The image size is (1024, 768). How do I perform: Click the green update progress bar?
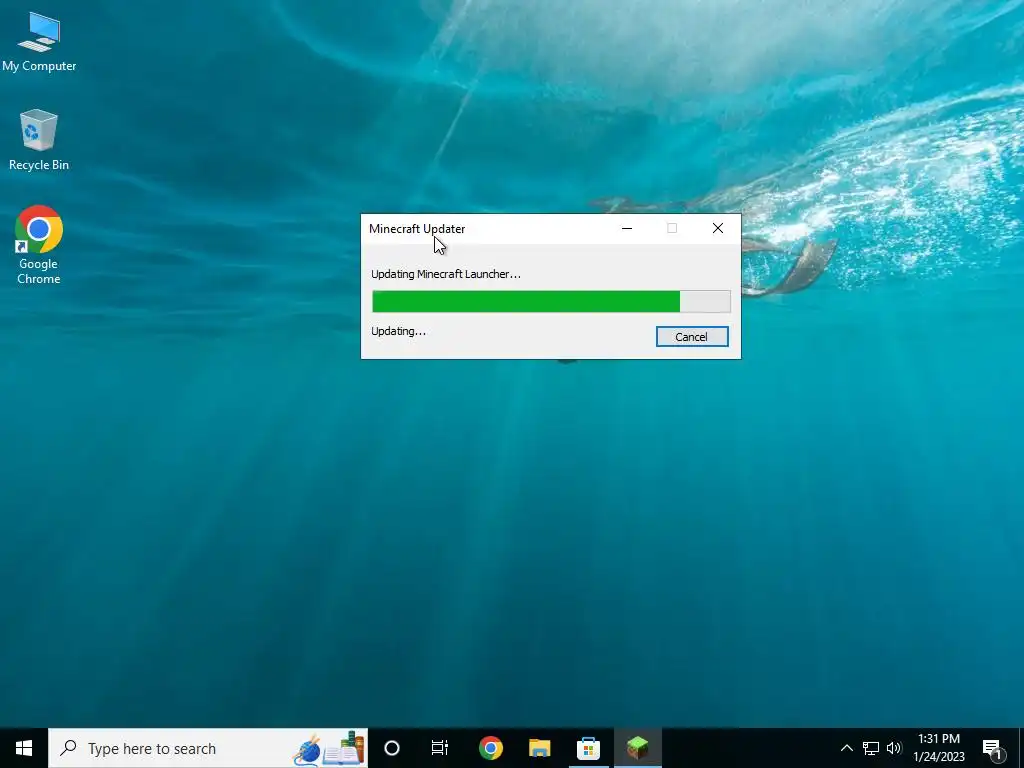(551, 302)
